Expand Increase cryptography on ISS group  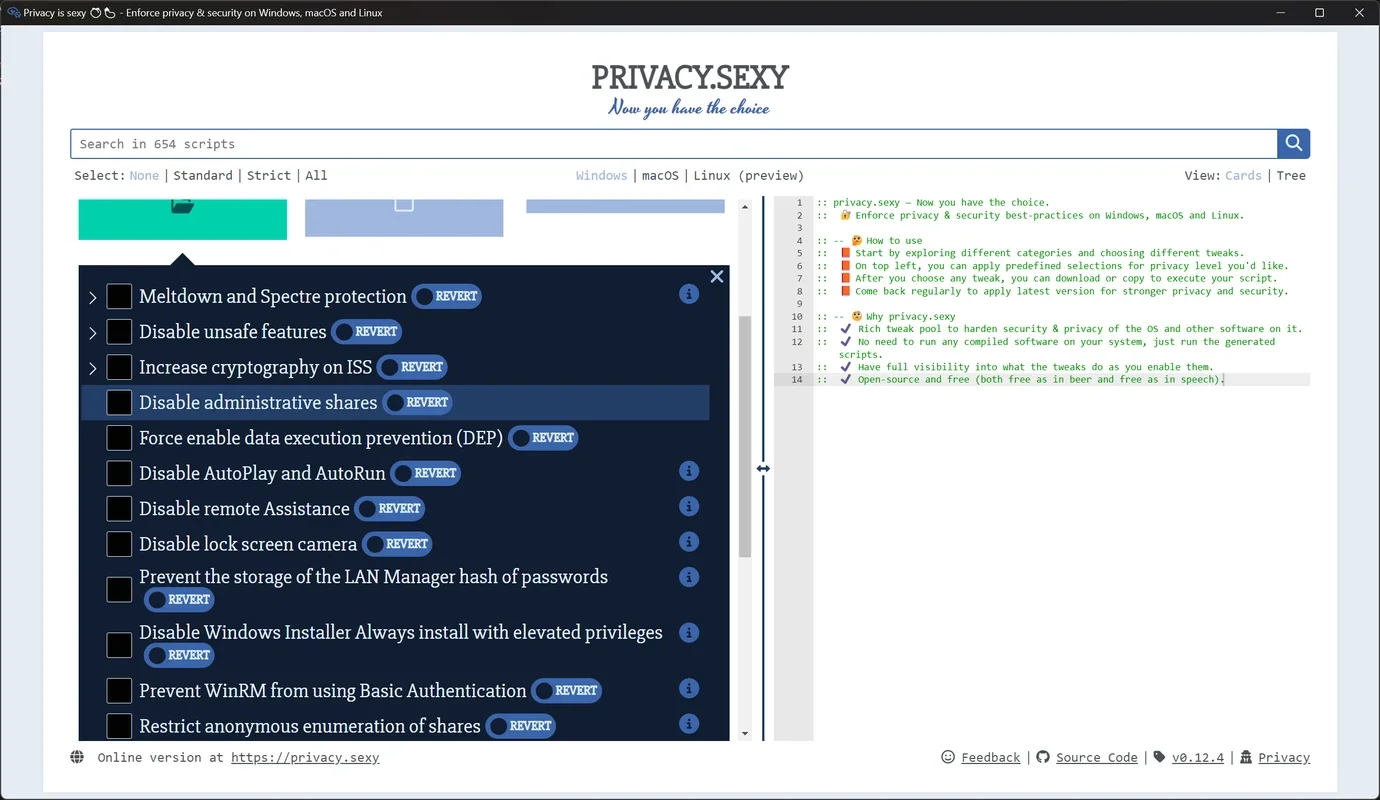(93, 368)
